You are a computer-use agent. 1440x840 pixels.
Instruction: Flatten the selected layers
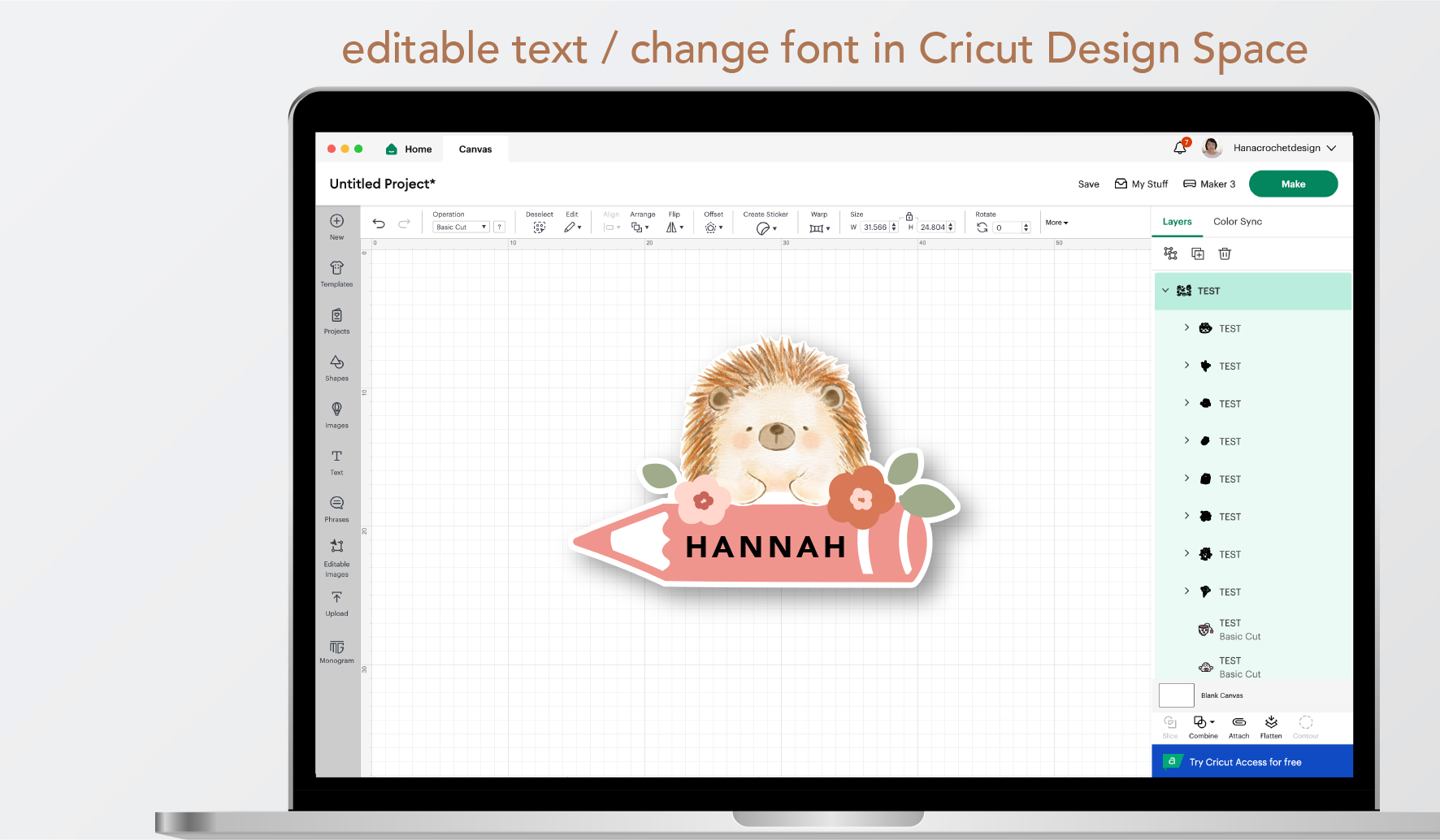click(x=1271, y=727)
